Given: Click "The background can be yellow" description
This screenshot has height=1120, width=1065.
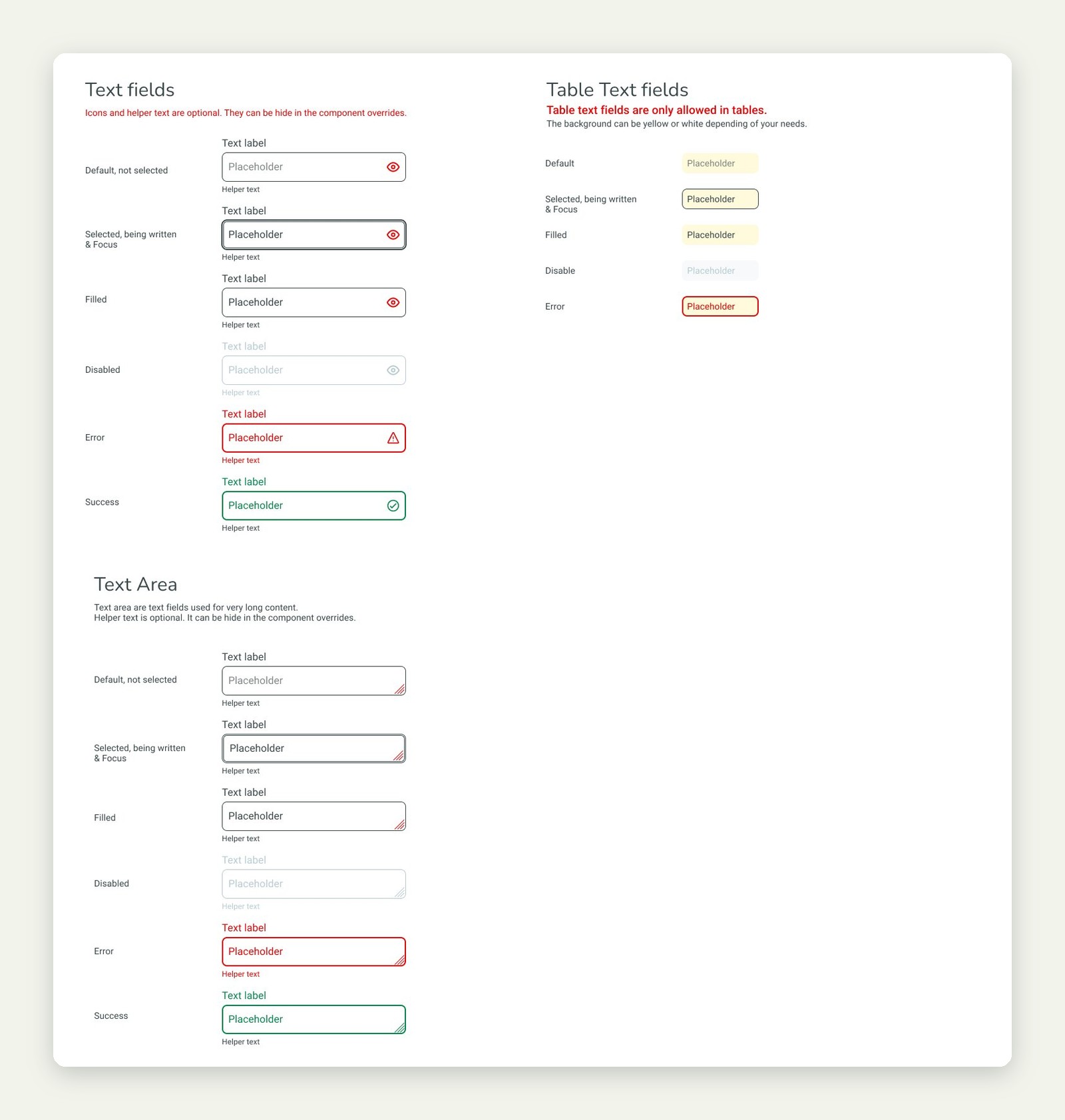Looking at the screenshot, I should pos(676,124).
